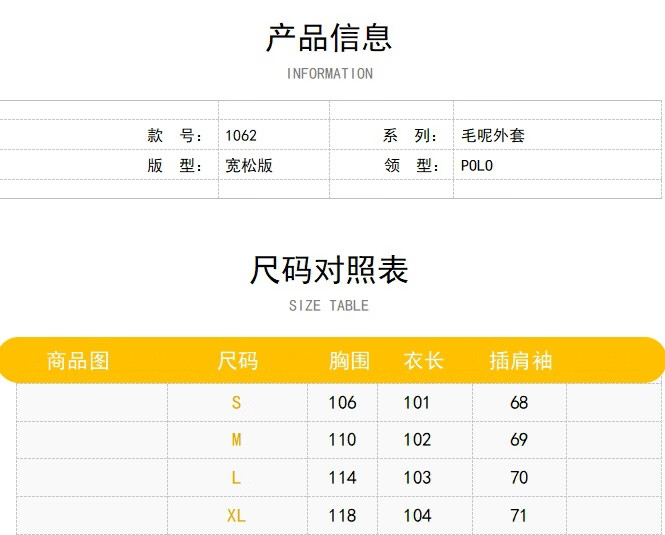Click sleeve value 70 in L row
Screen dimensions: 665x535
point(519,478)
